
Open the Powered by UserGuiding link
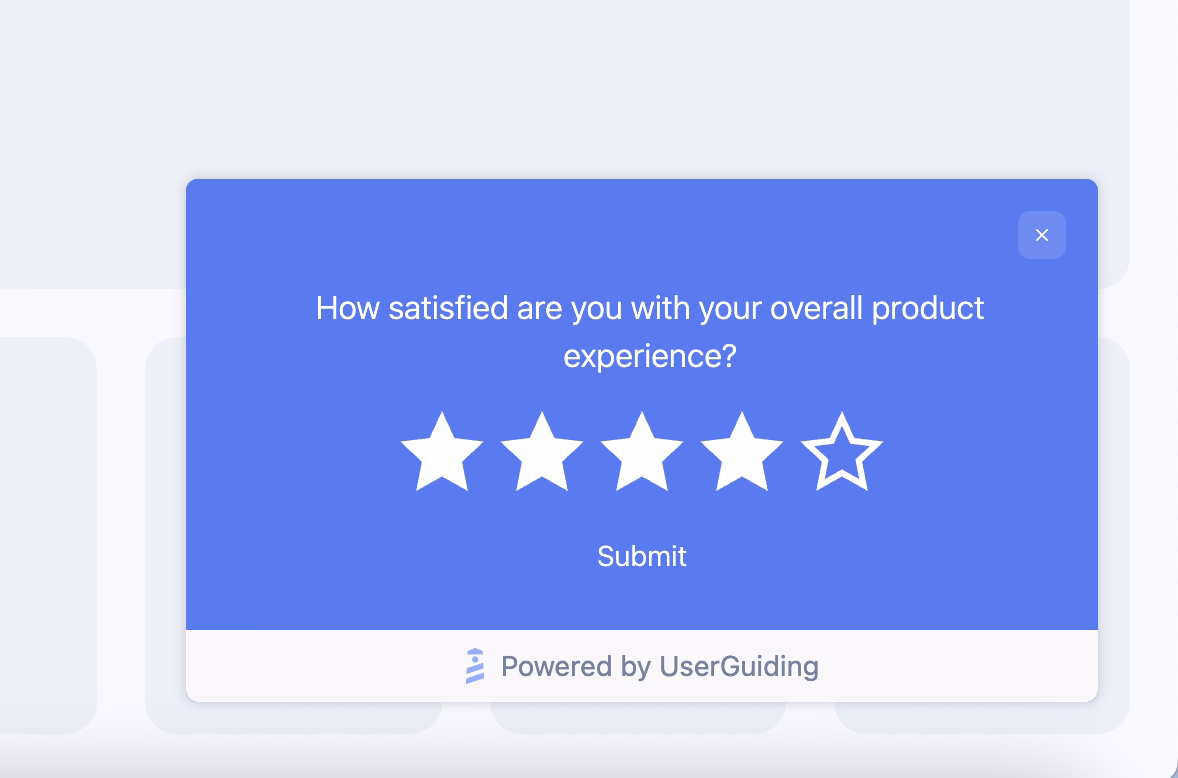pos(660,666)
